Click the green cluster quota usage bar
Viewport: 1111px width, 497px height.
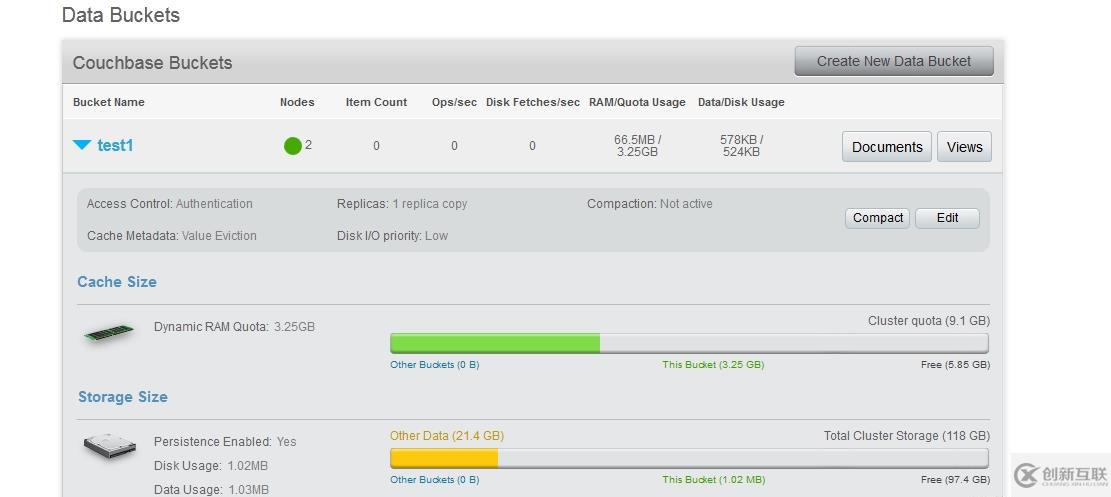point(495,344)
